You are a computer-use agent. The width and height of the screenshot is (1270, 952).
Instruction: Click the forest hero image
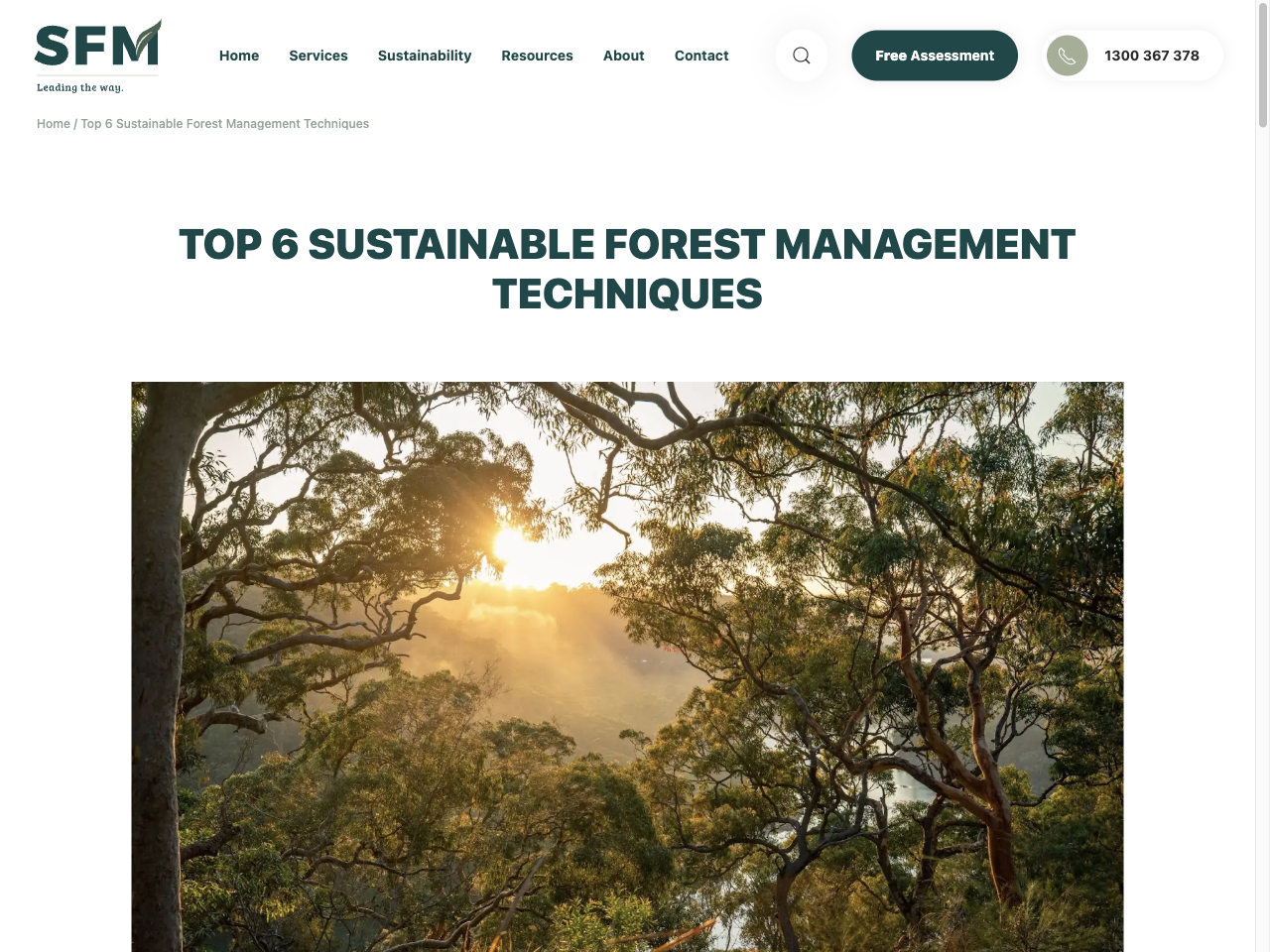[x=627, y=664]
